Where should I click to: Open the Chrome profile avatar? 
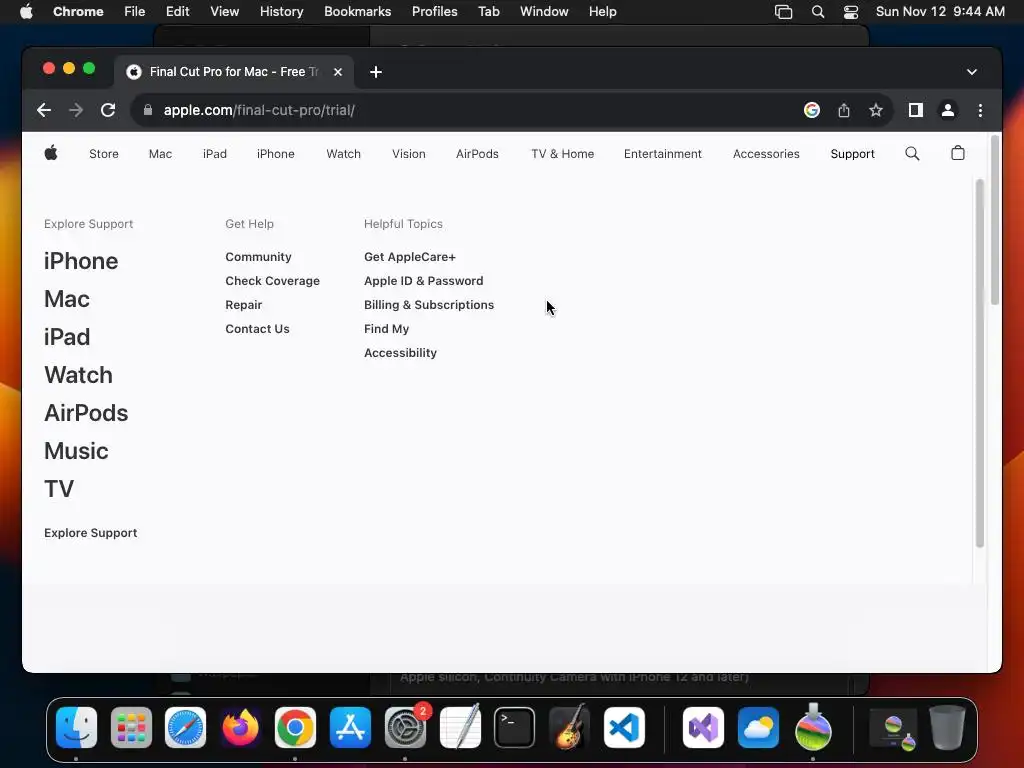pos(948,110)
